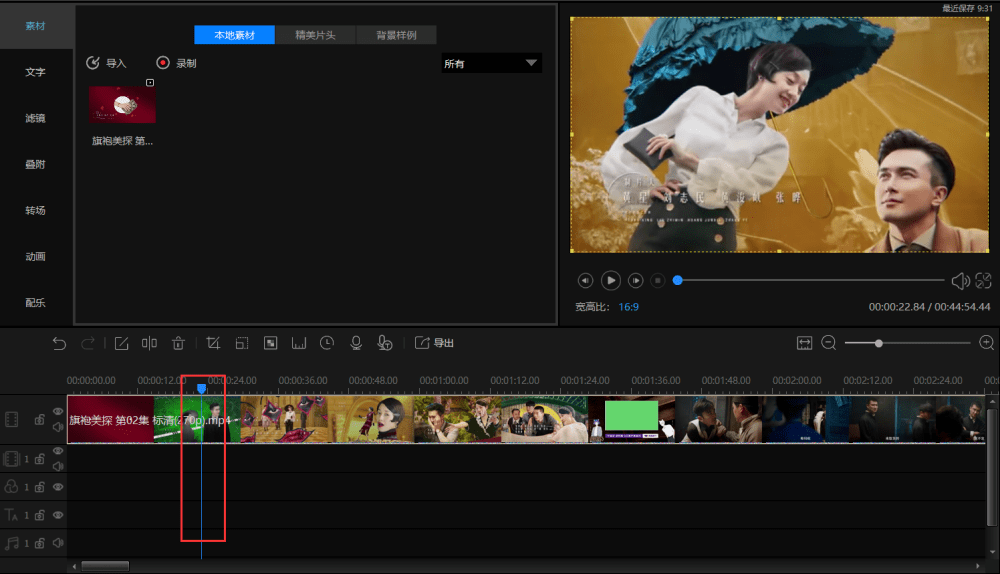This screenshot has width=1000, height=574.
Task: Click the clock duration icon
Action: [x=327, y=343]
